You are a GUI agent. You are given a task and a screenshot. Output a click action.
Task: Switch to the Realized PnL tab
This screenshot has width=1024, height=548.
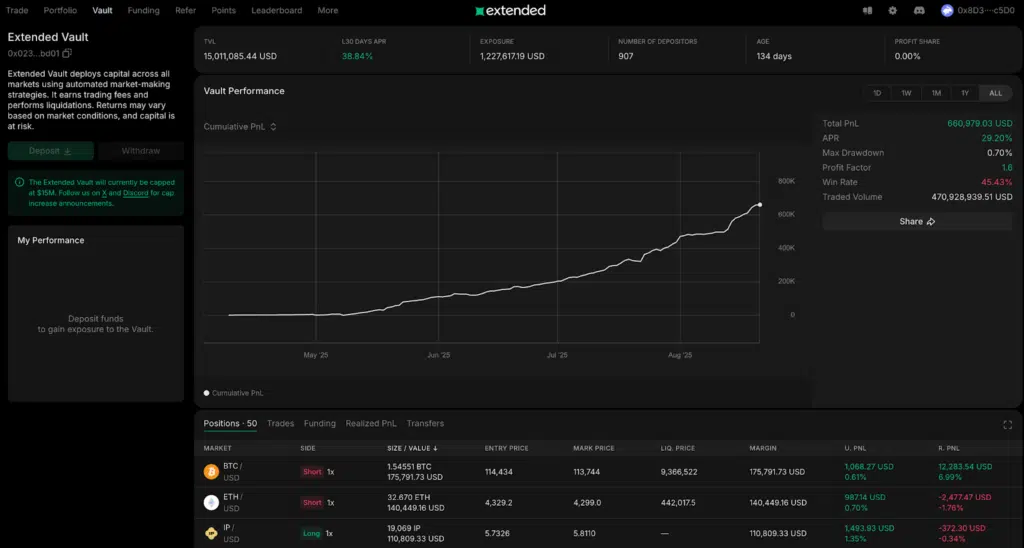pos(371,424)
